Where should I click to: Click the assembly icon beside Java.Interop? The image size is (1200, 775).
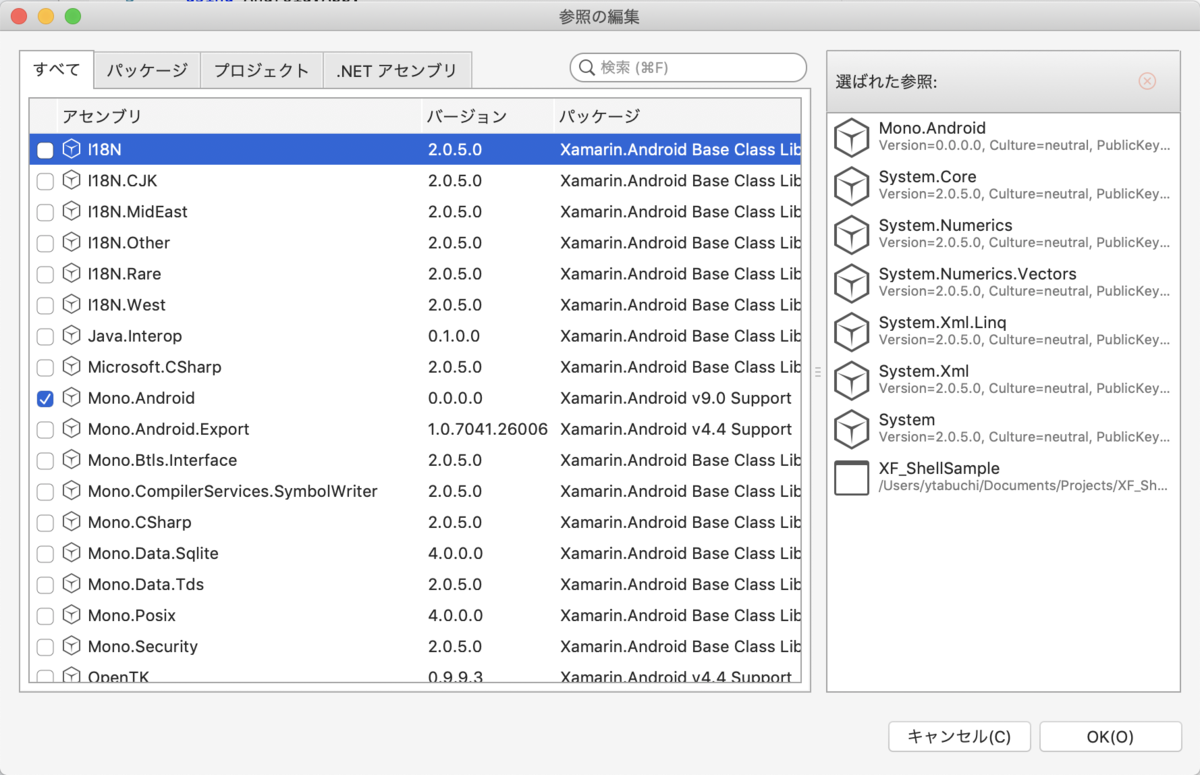(x=71, y=335)
